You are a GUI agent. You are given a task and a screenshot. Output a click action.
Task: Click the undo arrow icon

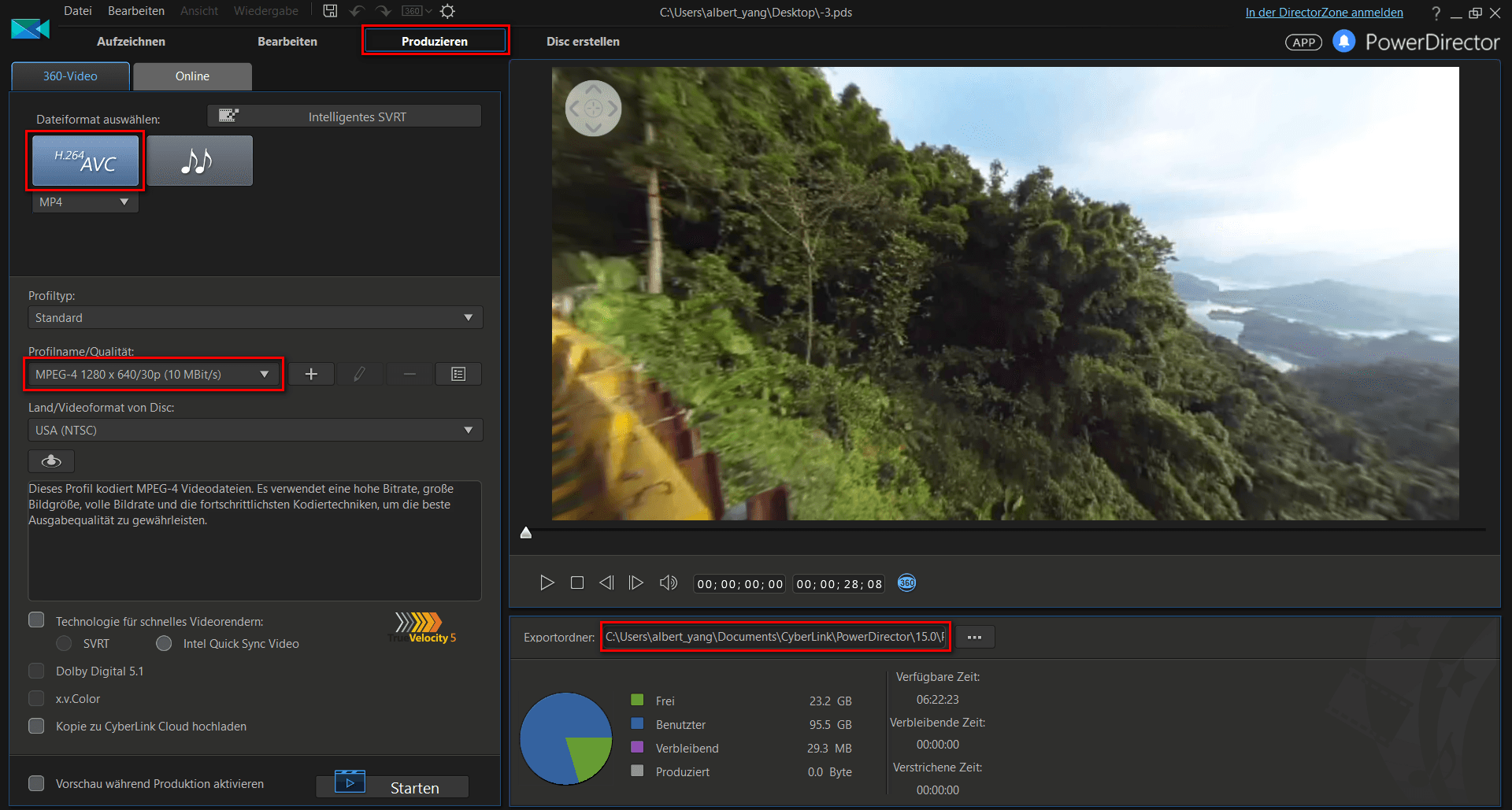click(357, 11)
